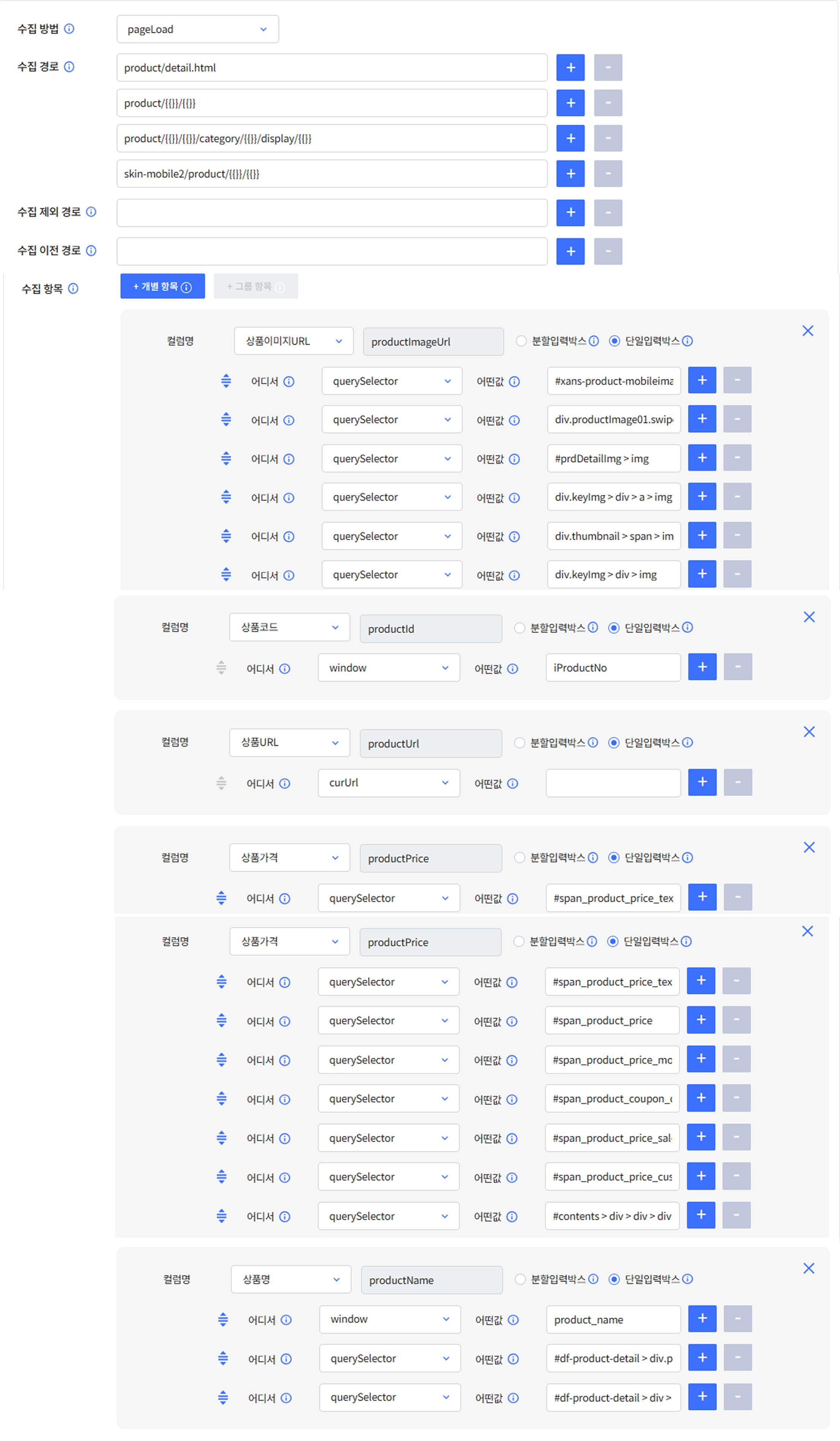Screen dimensions: 840x1441
Task: Open the 상품URL column name dropdown
Action: click(x=290, y=743)
